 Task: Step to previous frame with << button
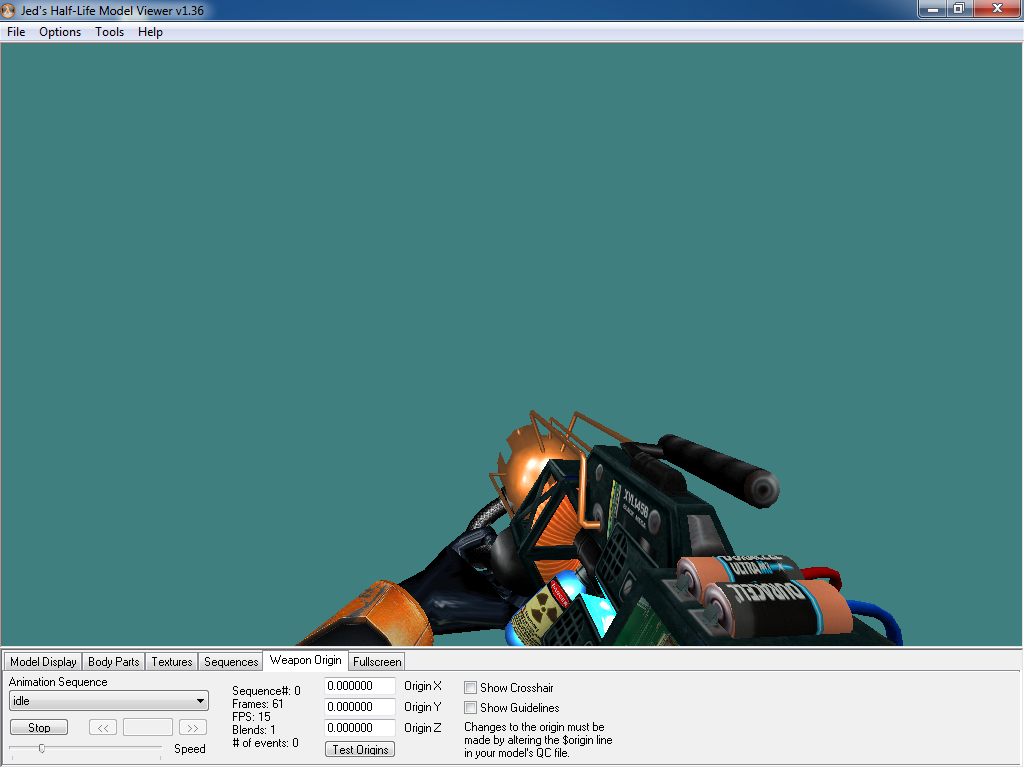click(103, 728)
